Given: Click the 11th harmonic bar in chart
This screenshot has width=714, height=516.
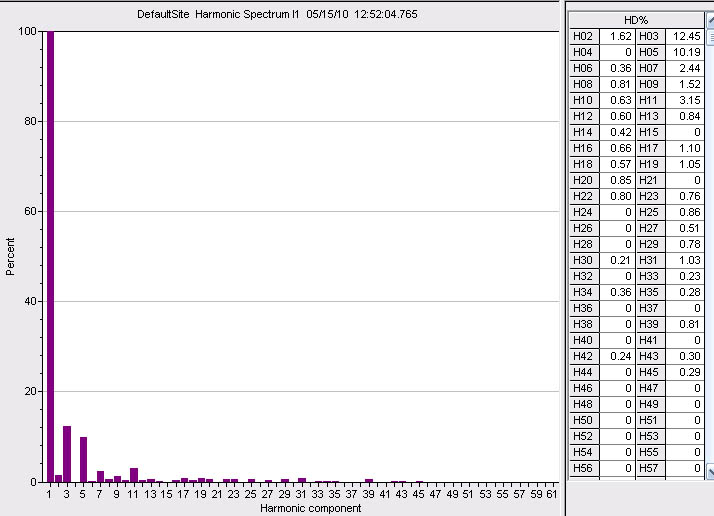Looking at the screenshot, I should tap(134, 475).
